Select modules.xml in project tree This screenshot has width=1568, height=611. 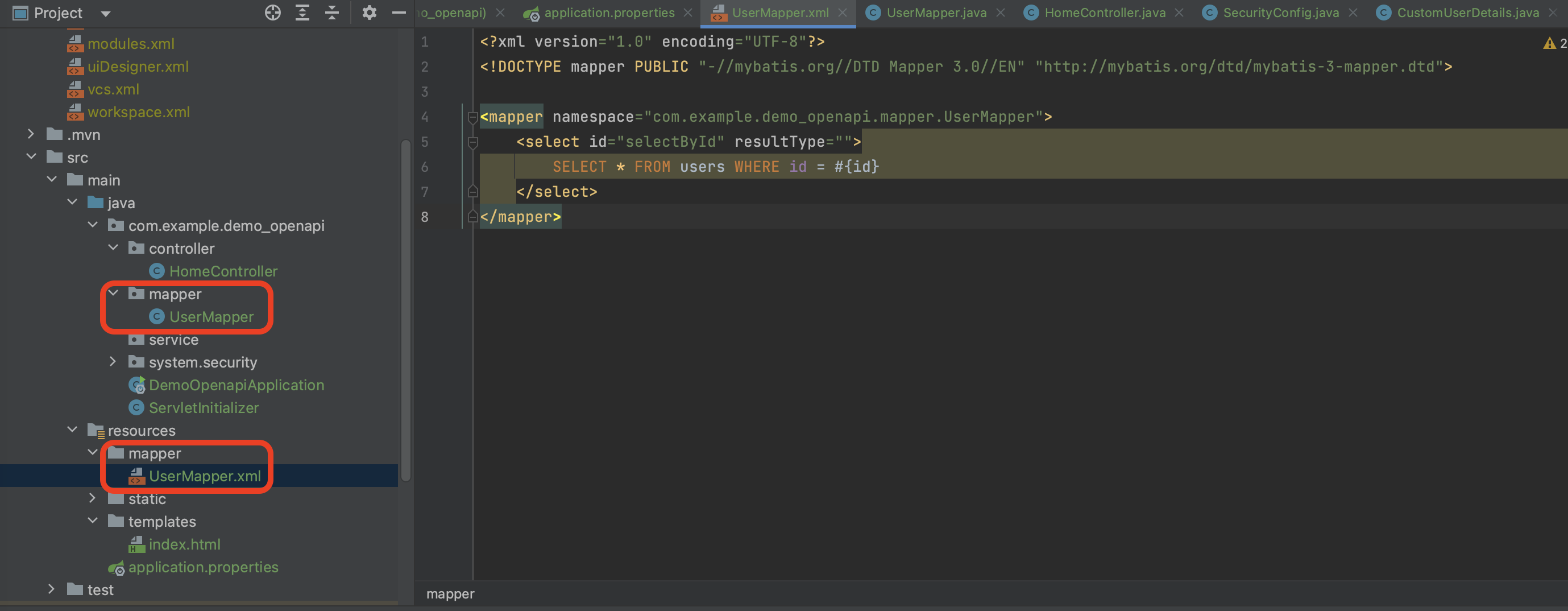pyautogui.click(x=130, y=44)
